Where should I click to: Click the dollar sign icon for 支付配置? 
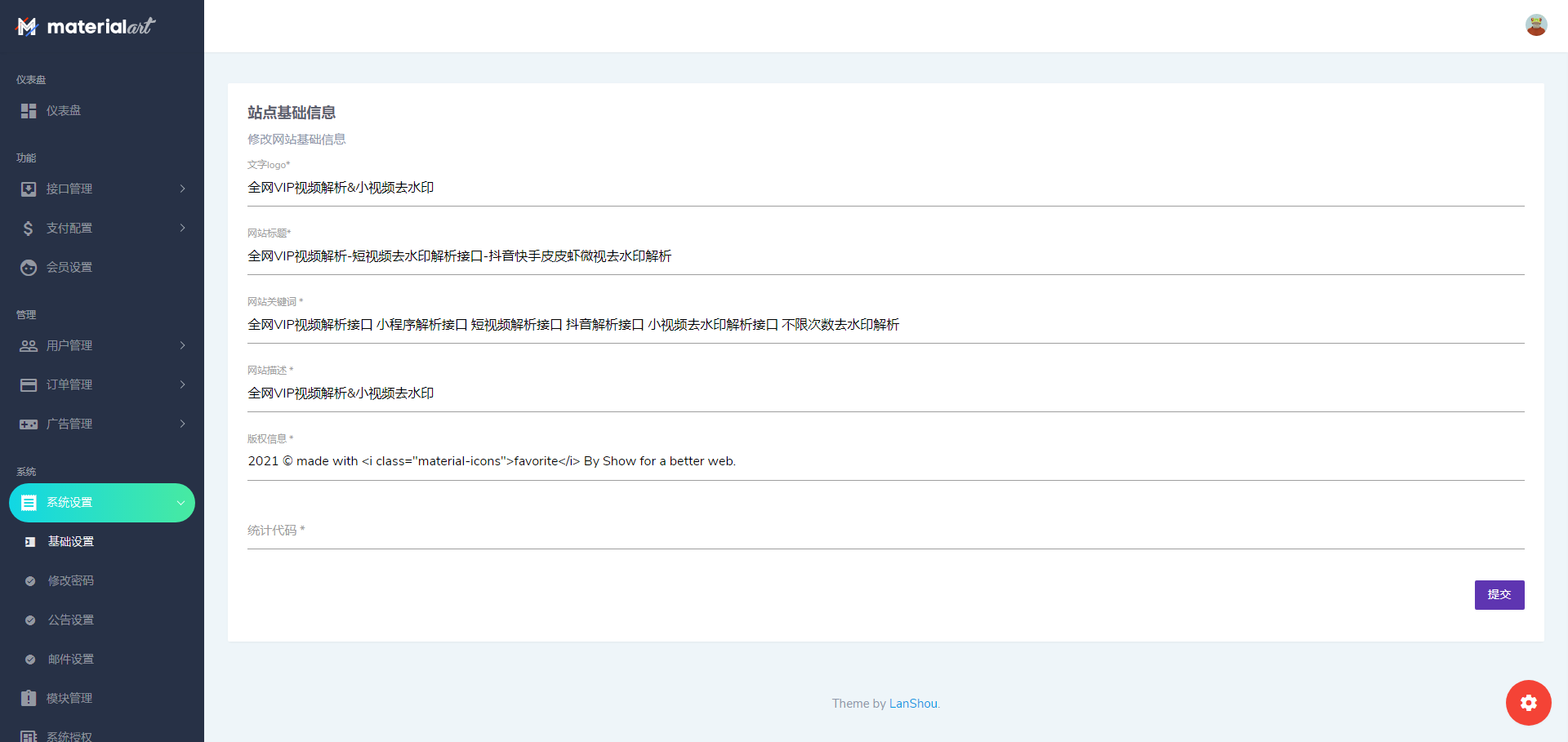click(29, 229)
